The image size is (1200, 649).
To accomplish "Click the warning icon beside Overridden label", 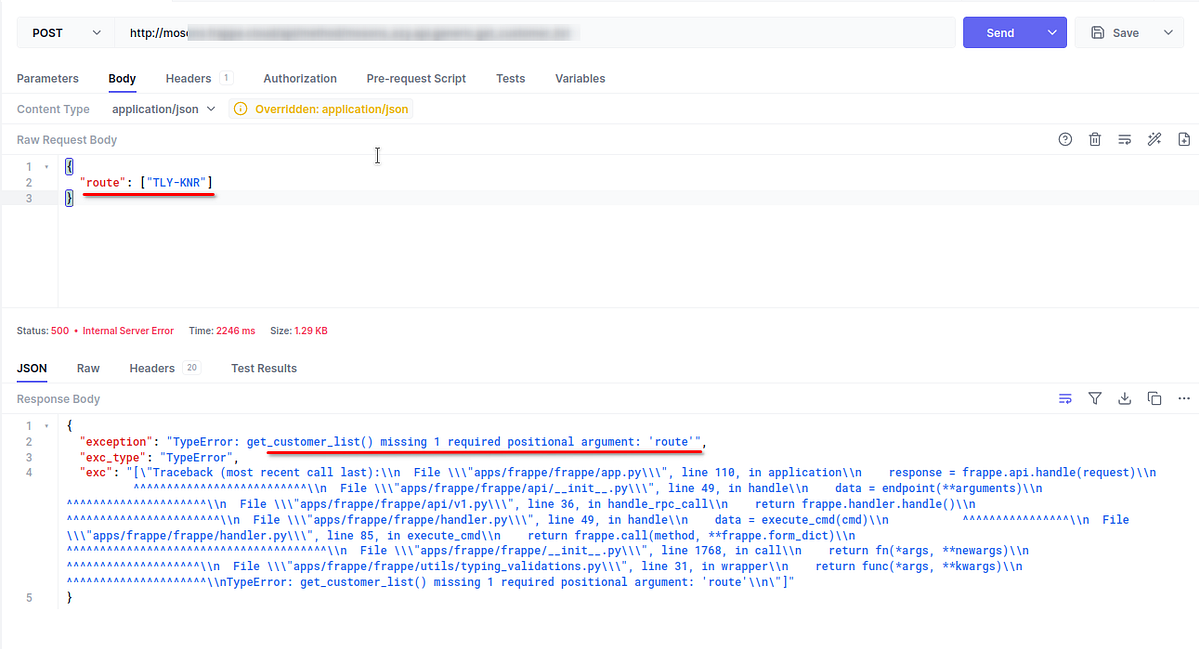I will point(240,109).
